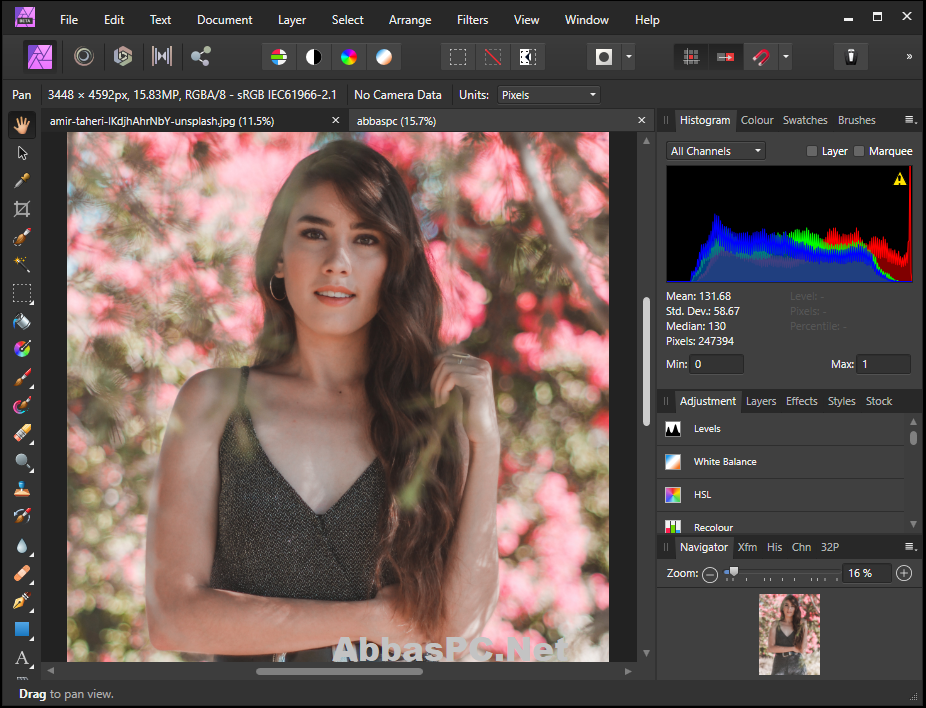Click the Navigator zoom 16 % field
Image resolution: width=926 pixels, height=708 pixels.
tap(866, 573)
